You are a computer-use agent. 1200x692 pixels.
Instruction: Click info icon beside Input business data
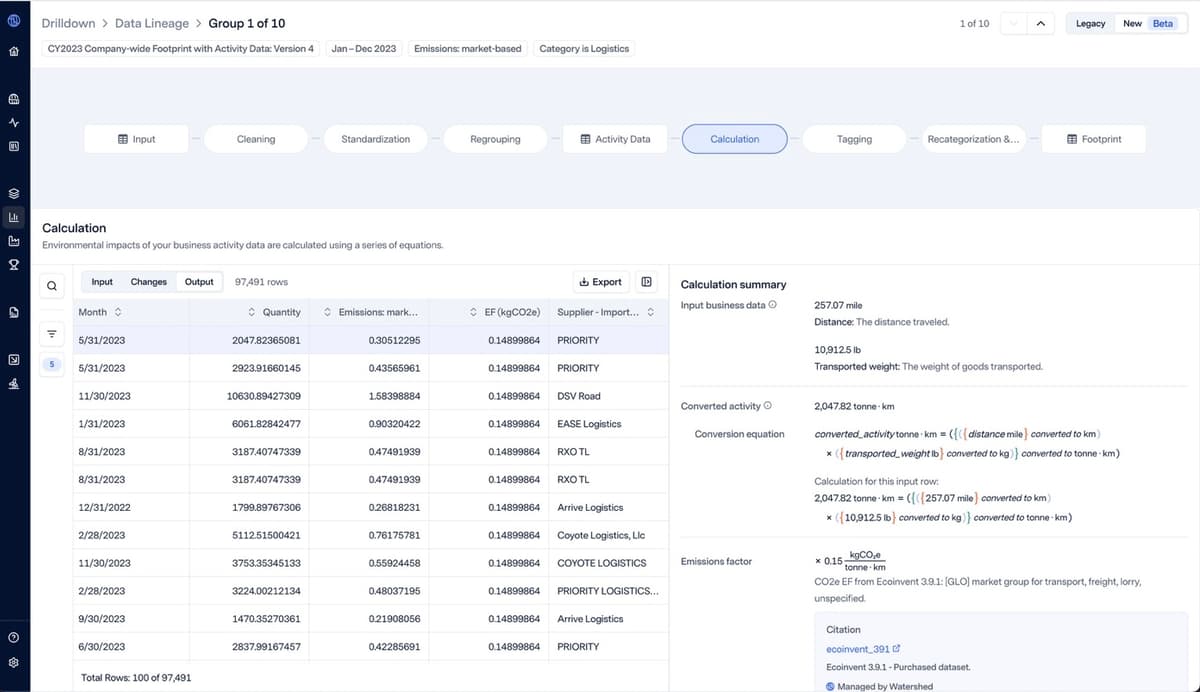point(773,305)
